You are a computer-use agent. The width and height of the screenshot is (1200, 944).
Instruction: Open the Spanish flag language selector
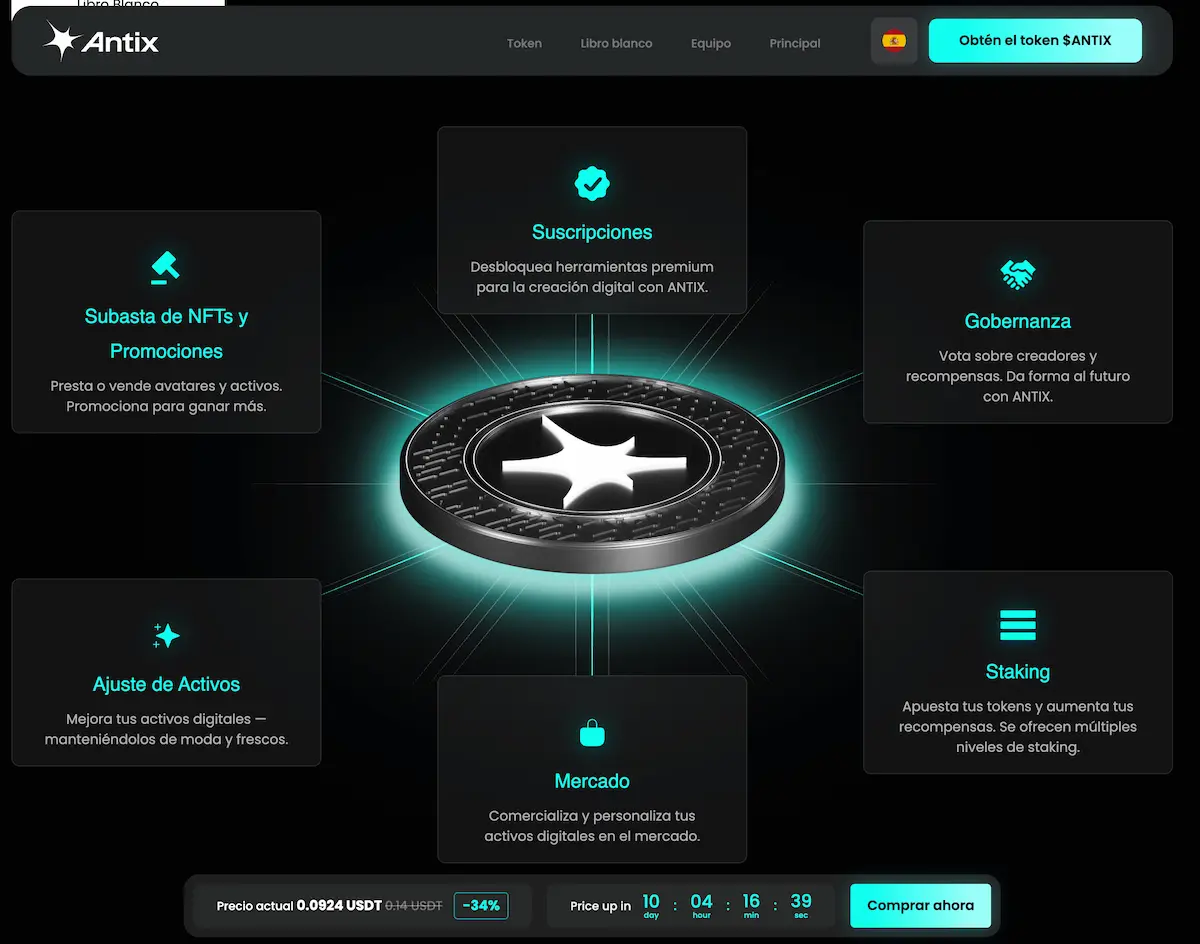pyautogui.click(x=894, y=41)
